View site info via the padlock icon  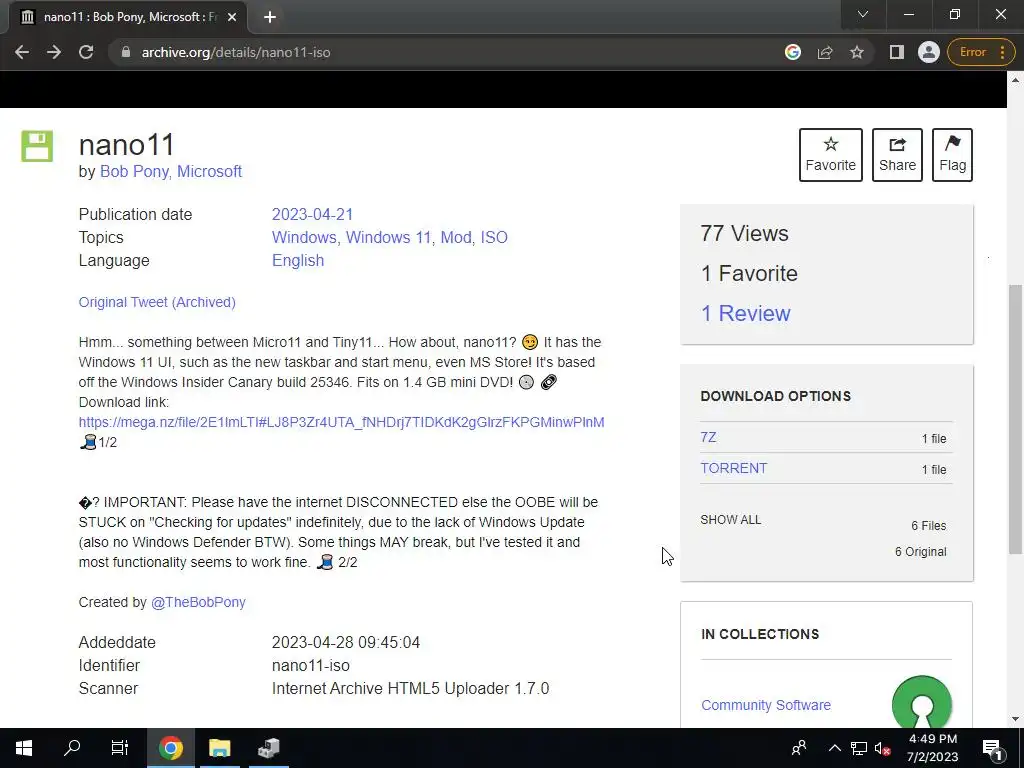(126, 52)
